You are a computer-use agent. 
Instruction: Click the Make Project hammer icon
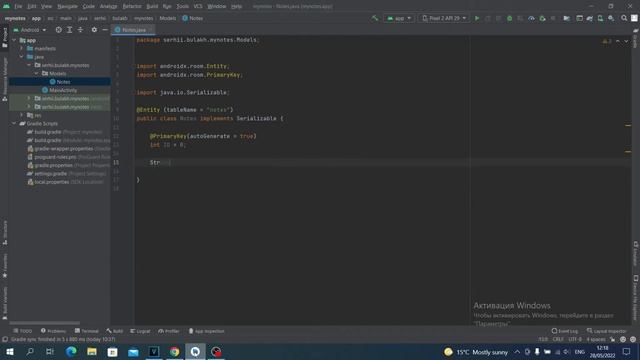click(x=374, y=18)
